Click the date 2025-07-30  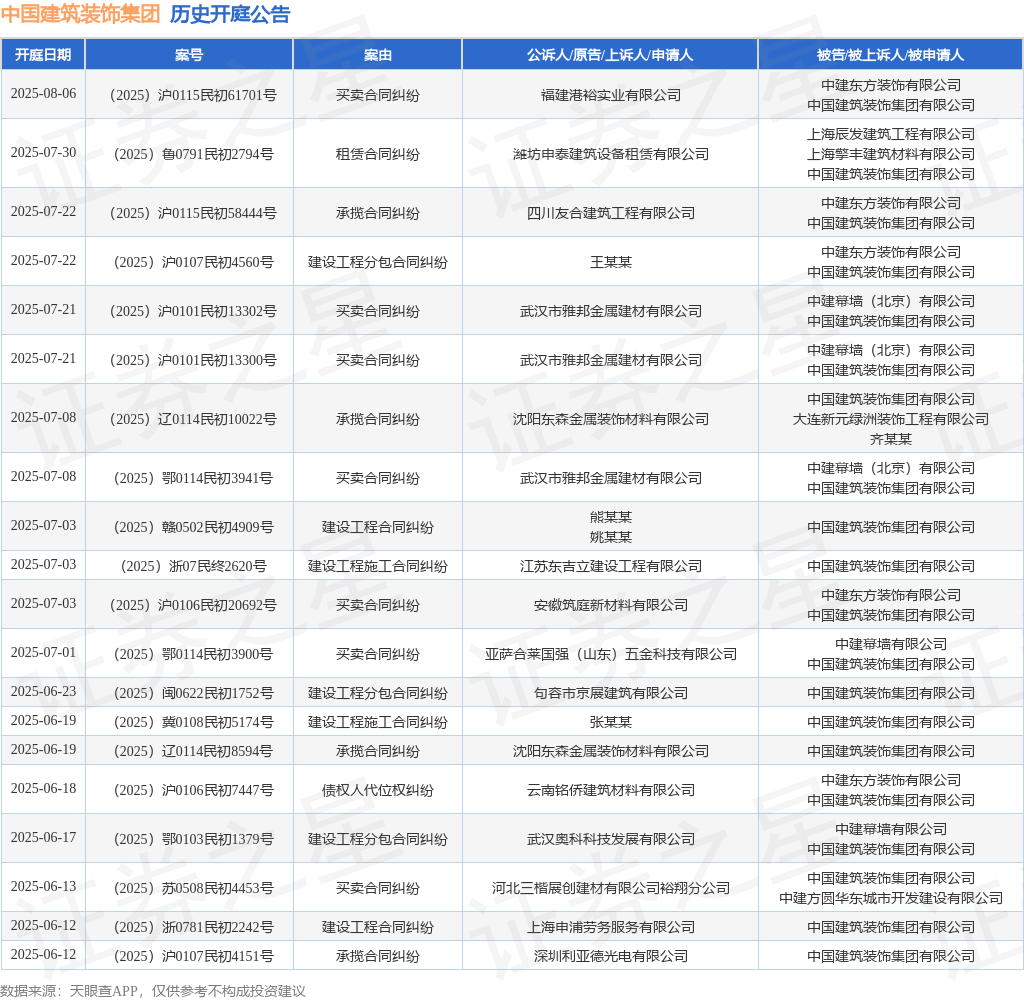[43, 152]
